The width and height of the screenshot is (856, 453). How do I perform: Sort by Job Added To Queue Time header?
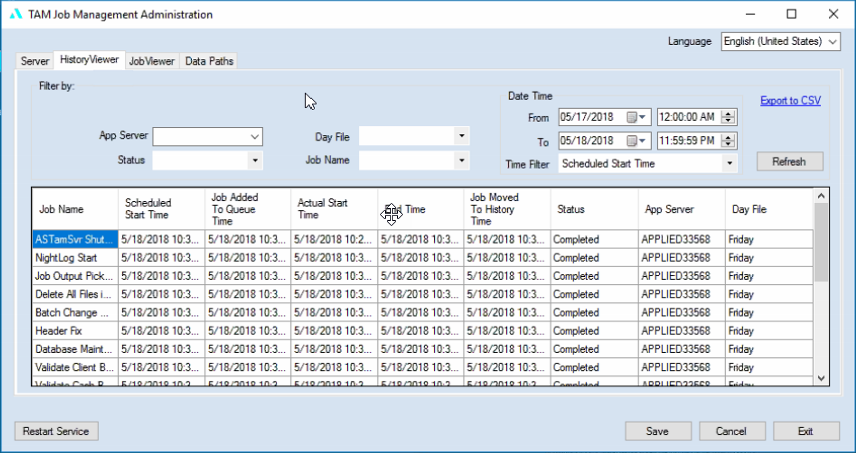[x=248, y=209]
